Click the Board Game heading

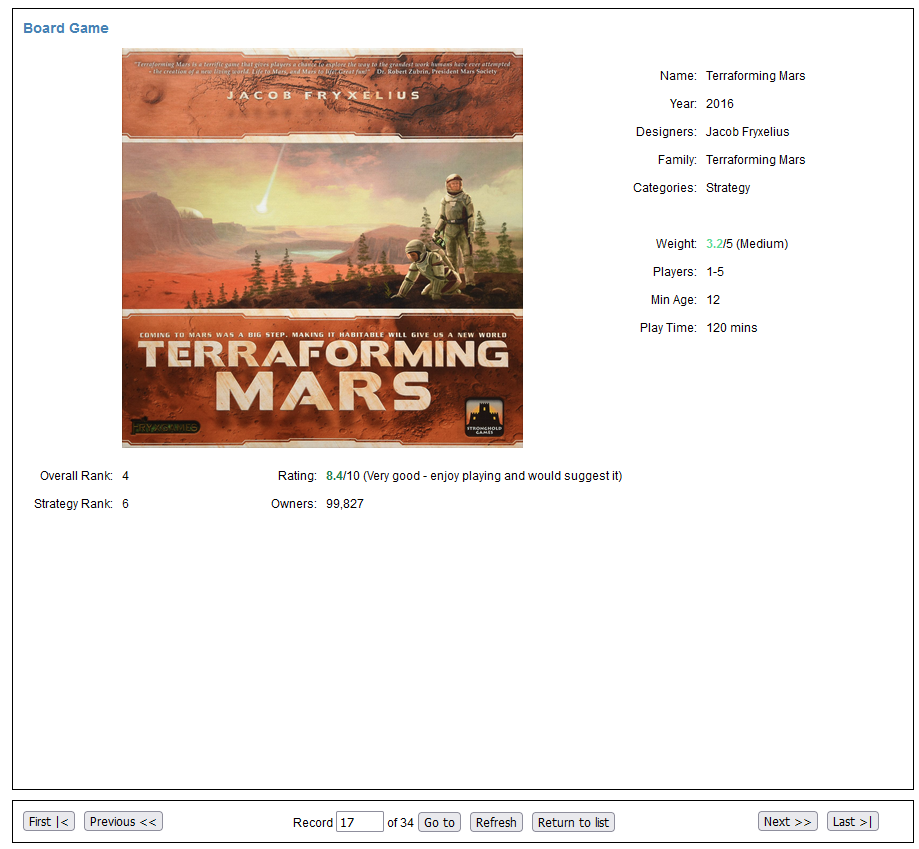click(x=66, y=28)
